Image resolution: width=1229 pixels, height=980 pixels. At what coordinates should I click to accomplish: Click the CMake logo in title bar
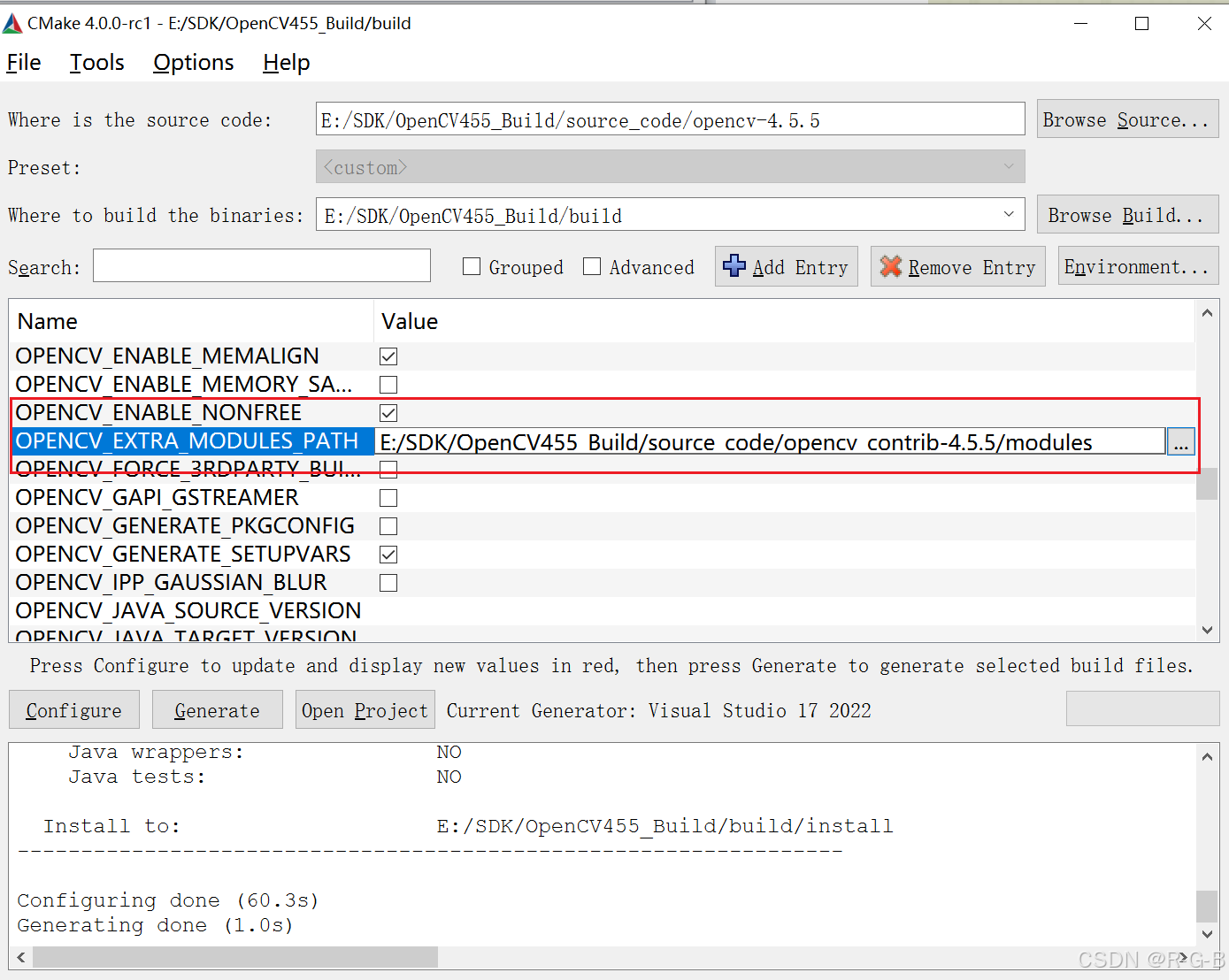click(12, 23)
